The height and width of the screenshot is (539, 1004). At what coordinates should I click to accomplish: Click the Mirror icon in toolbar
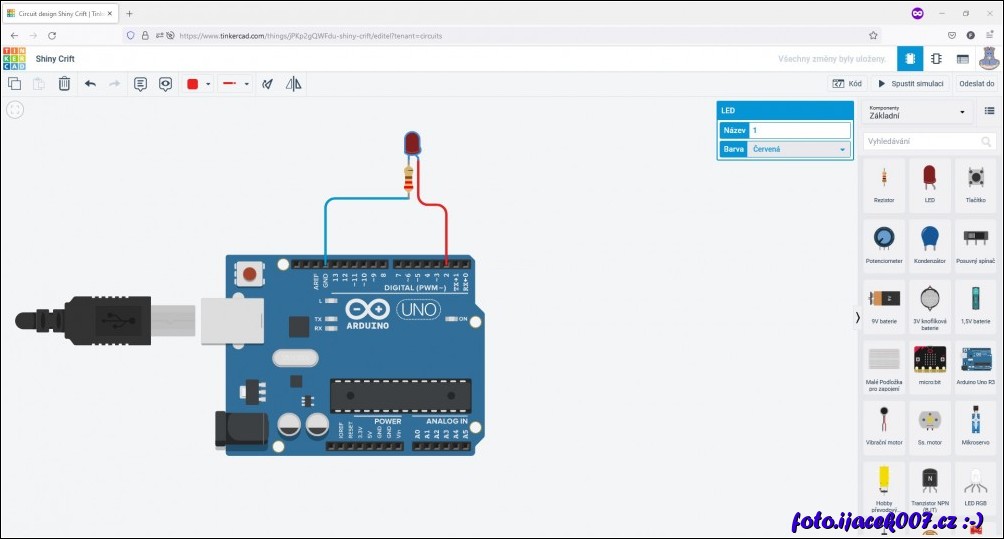pos(294,84)
